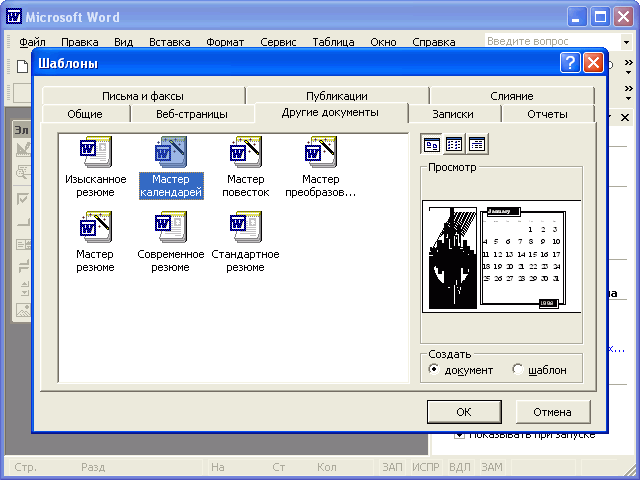
Task: Open the Окно menu
Action: pyautogui.click(x=383, y=42)
